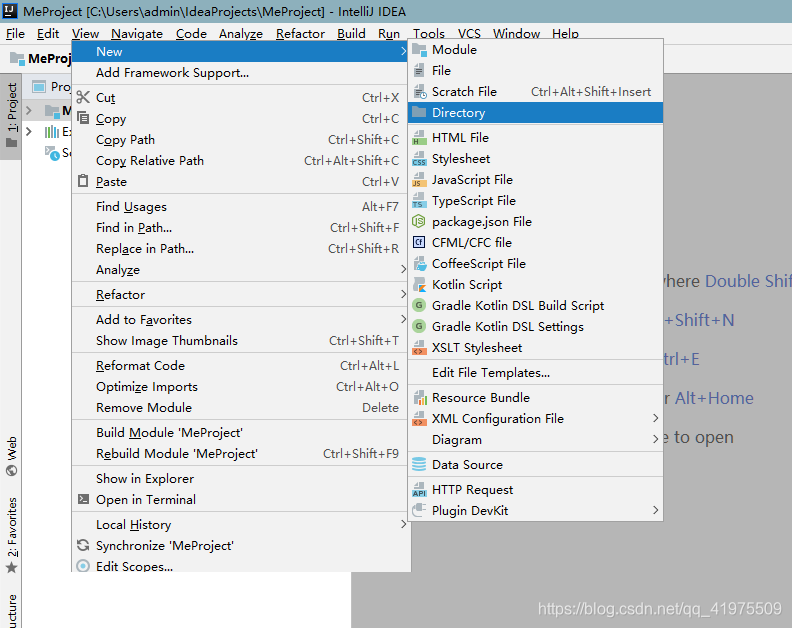This screenshot has height=628, width=792.
Task: Click the Kotlin Script icon
Action: (419, 285)
